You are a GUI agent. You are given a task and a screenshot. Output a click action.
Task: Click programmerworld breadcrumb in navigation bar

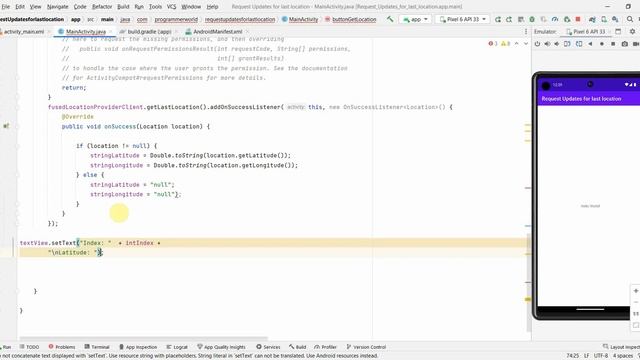176,19
